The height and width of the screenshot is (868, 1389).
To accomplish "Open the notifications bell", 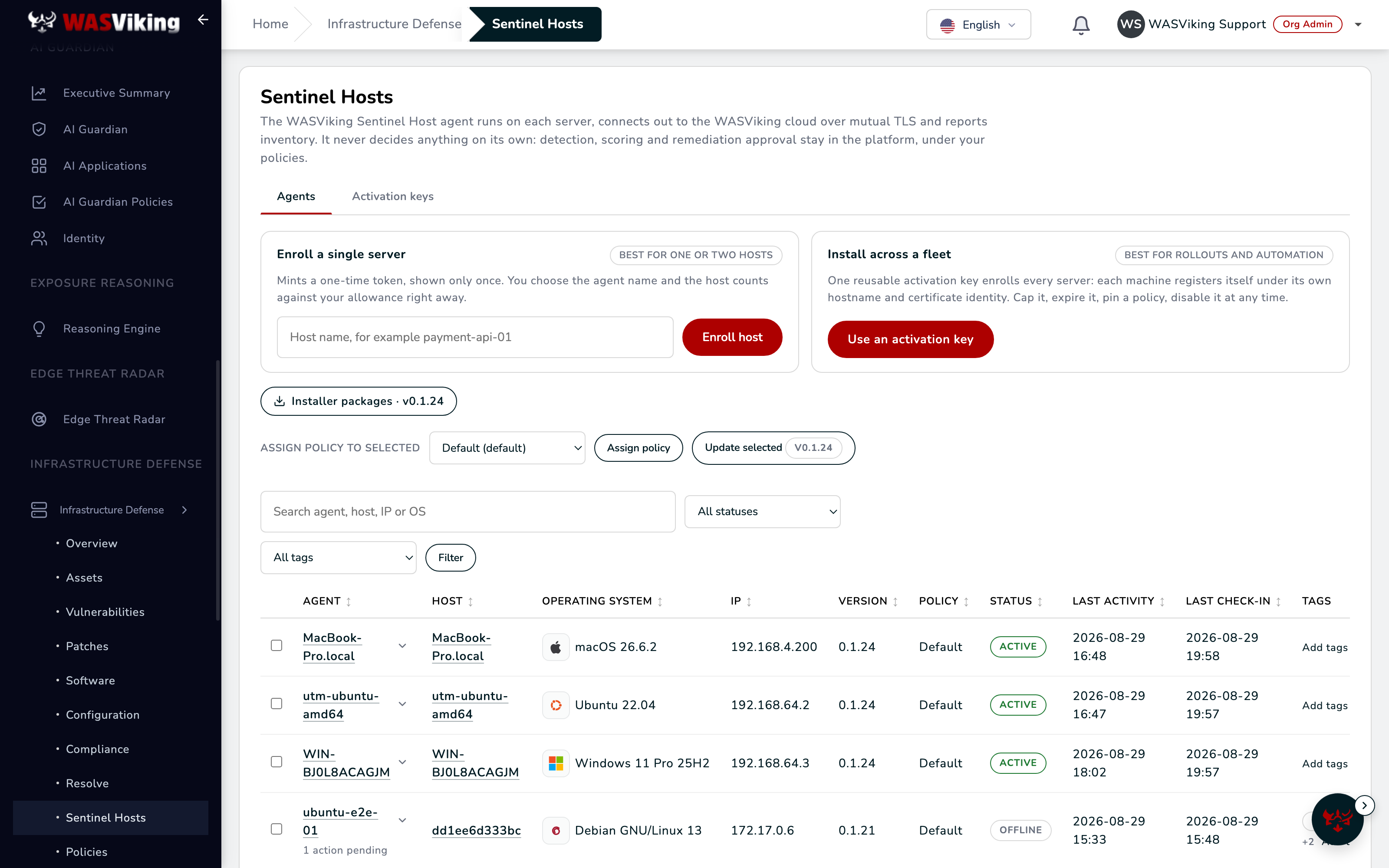I will pyautogui.click(x=1081, y=25).
